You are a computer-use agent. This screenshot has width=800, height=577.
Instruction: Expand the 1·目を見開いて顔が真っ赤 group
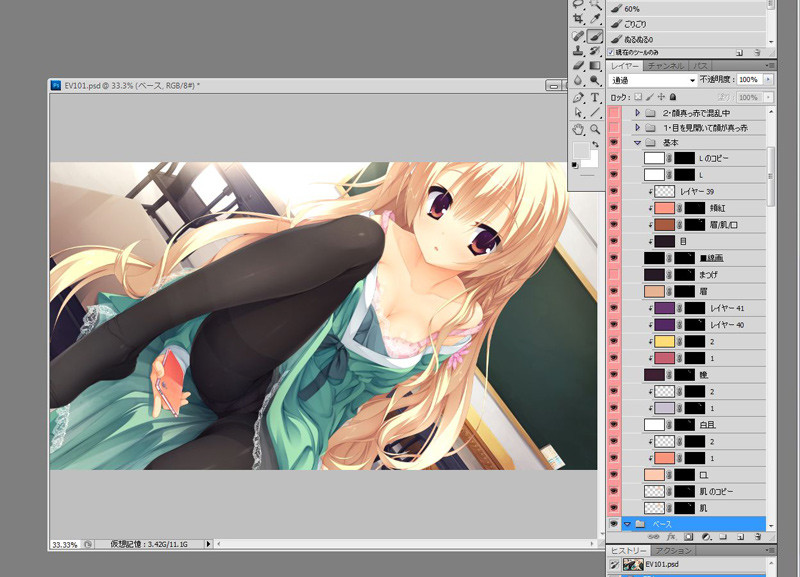click(x=637, y=128)
